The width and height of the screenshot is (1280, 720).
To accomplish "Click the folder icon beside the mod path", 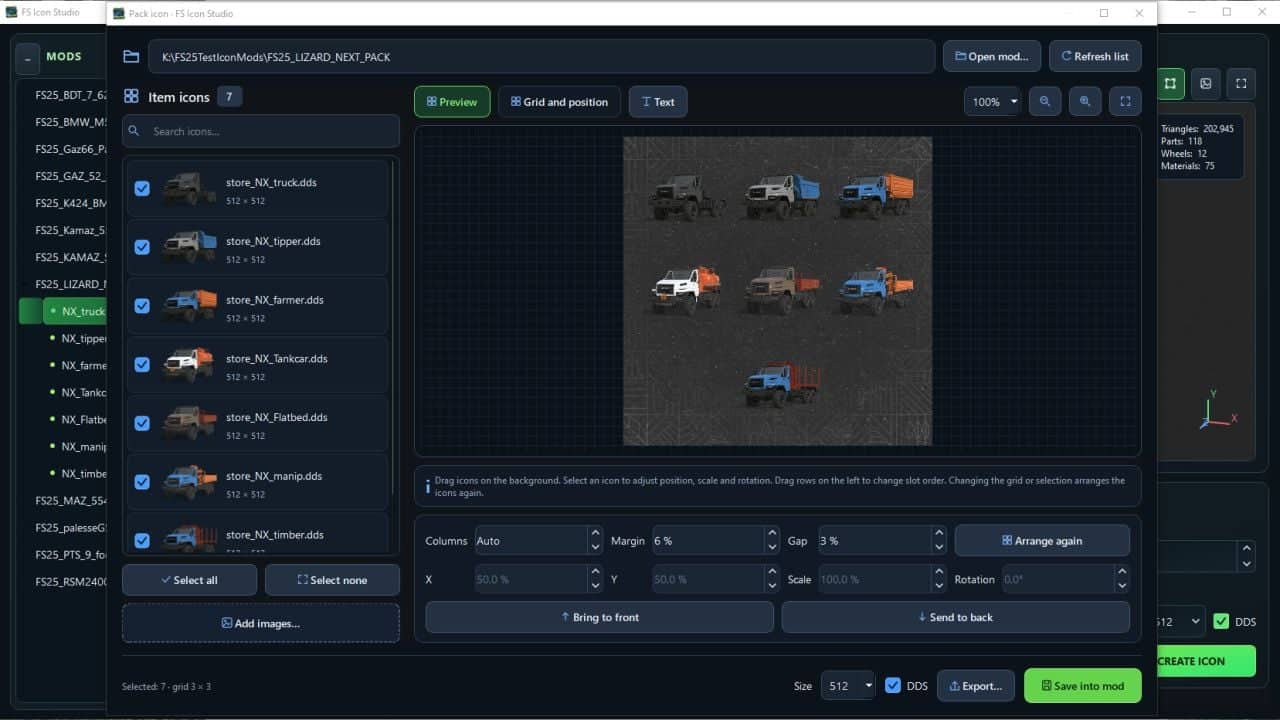I will (131, 57).
